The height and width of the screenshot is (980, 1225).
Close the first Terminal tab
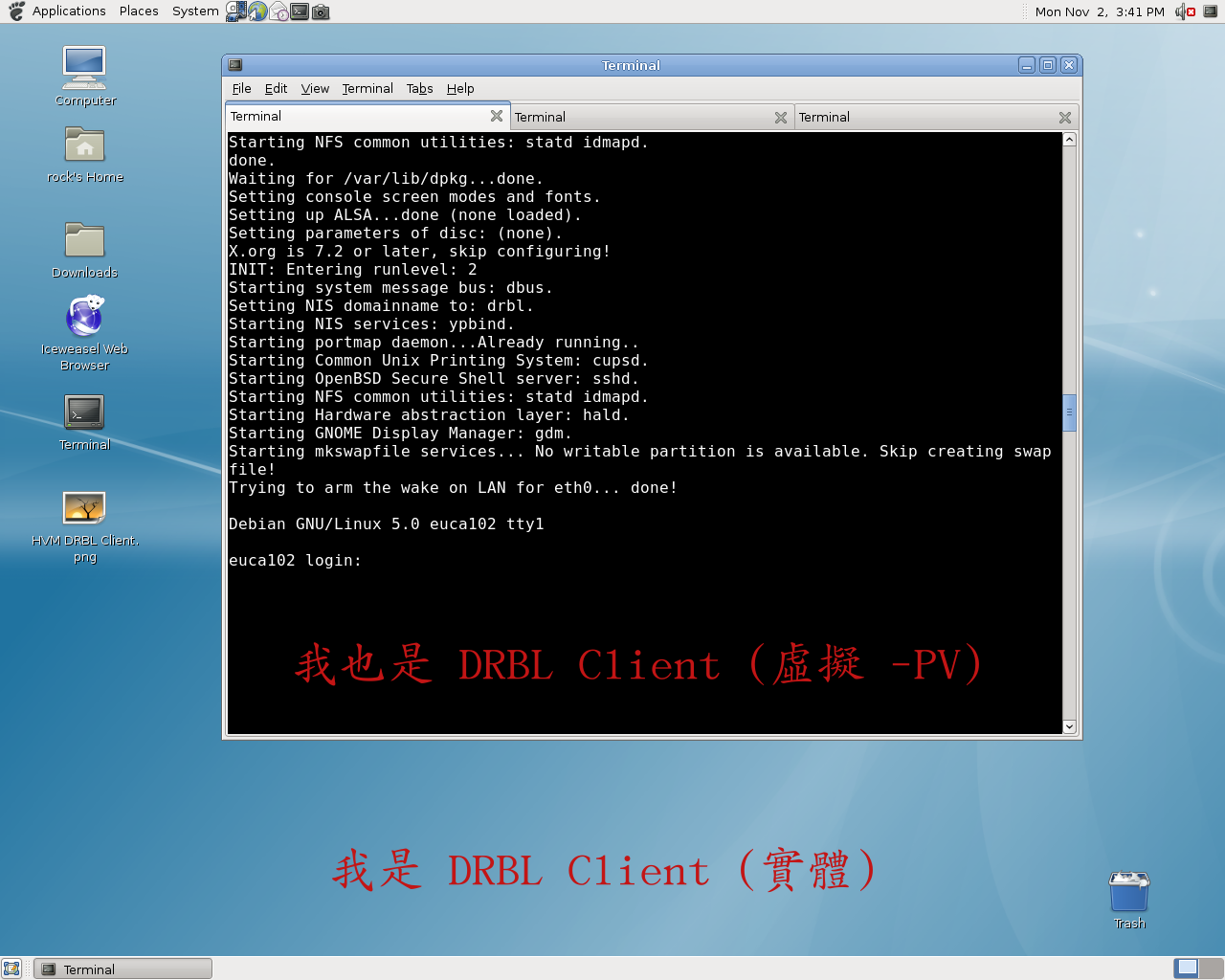[x=497, y=116]
